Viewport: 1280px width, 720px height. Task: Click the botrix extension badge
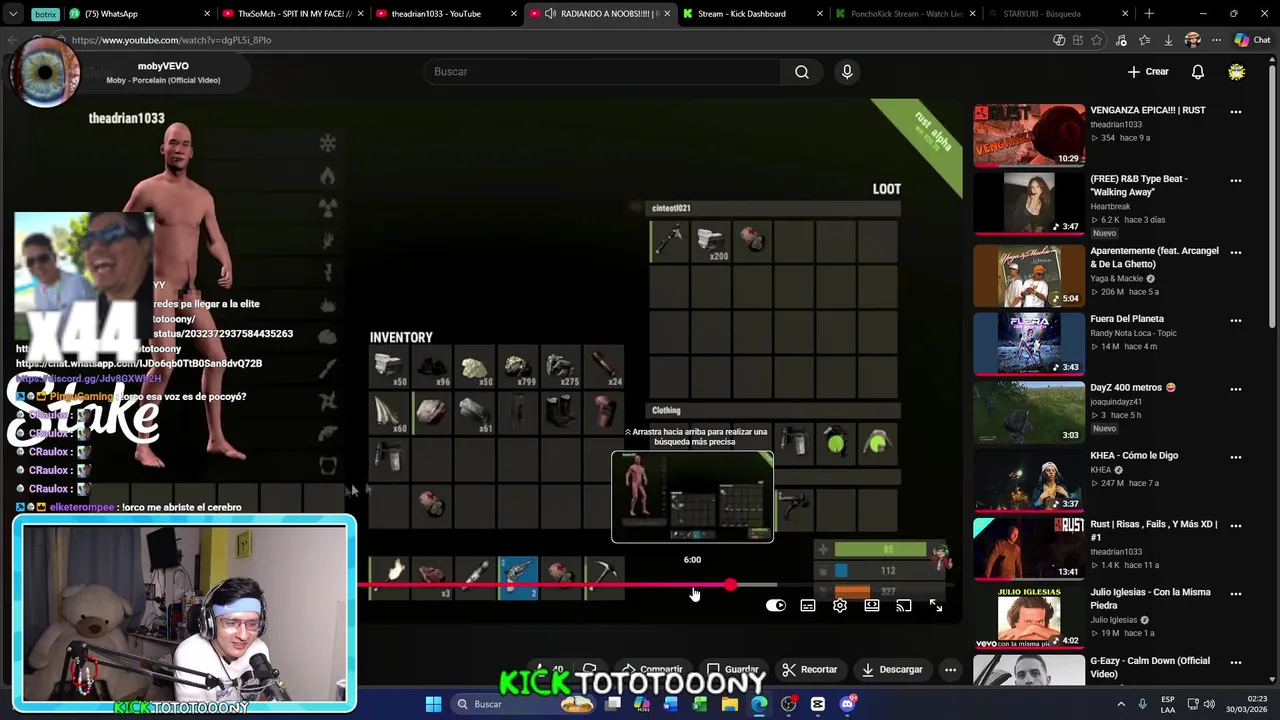(45, 14)
